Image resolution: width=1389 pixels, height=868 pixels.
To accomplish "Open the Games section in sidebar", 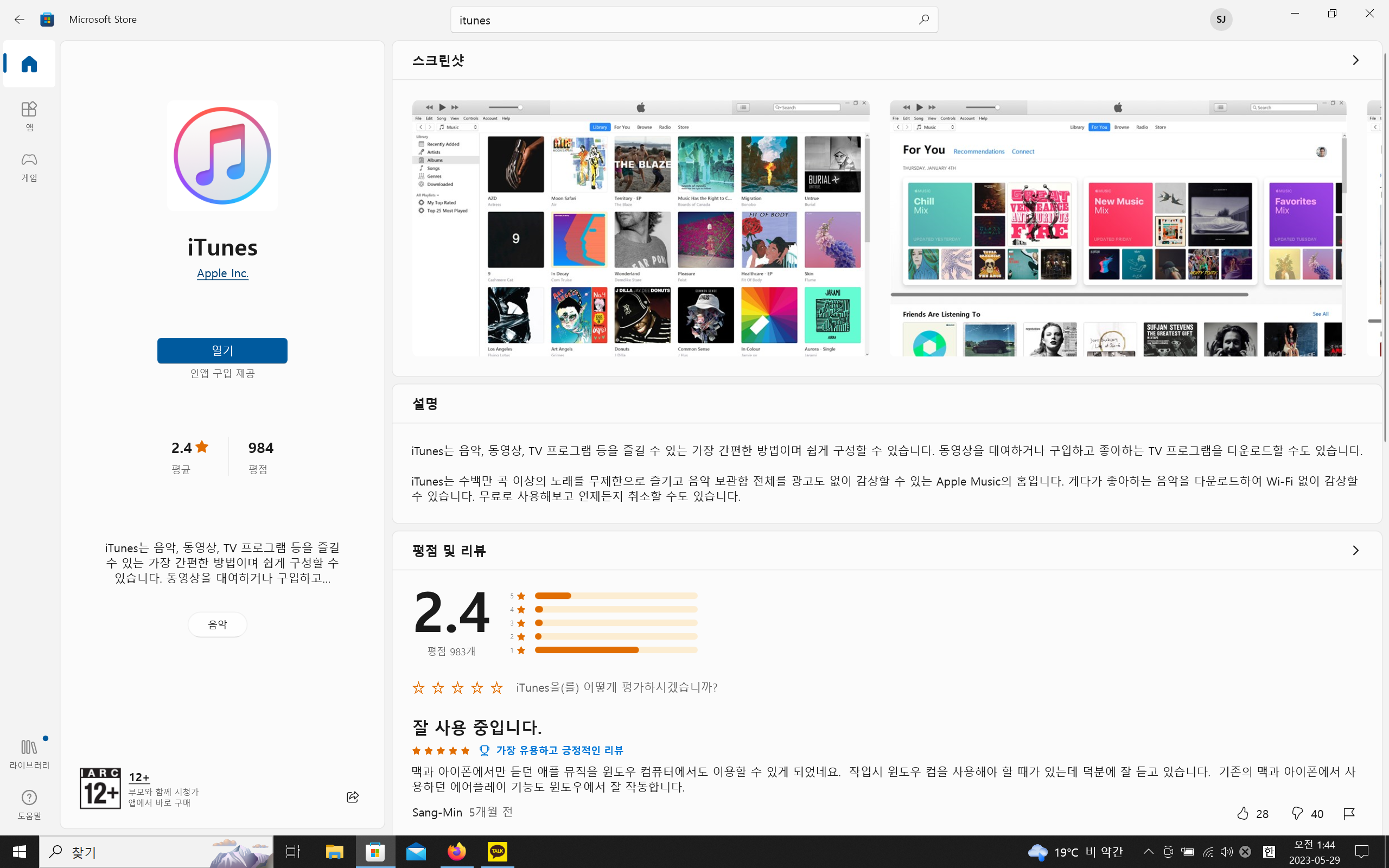I will (29, 167).
